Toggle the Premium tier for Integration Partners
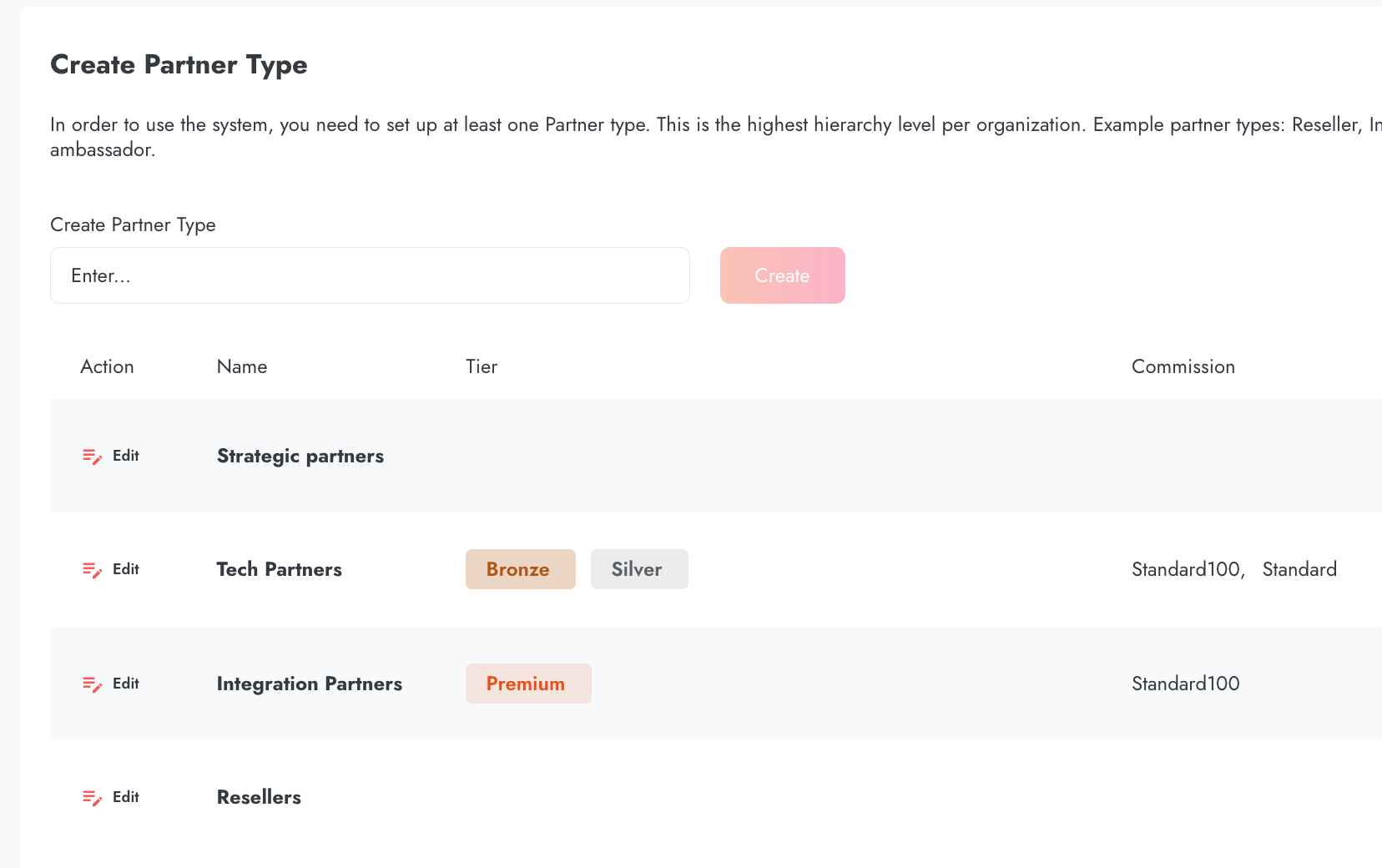Screen dimensions: 1382x868 (x=527, y=684)
